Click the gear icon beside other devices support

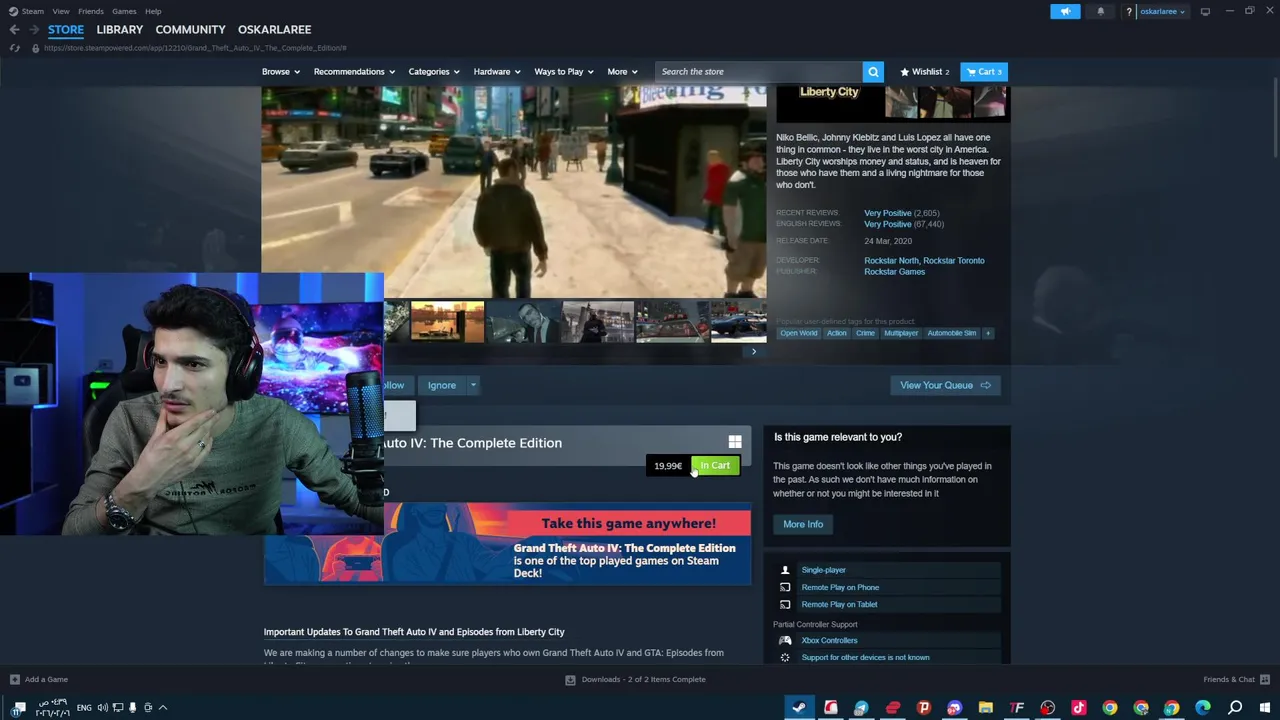click(785, 657)
